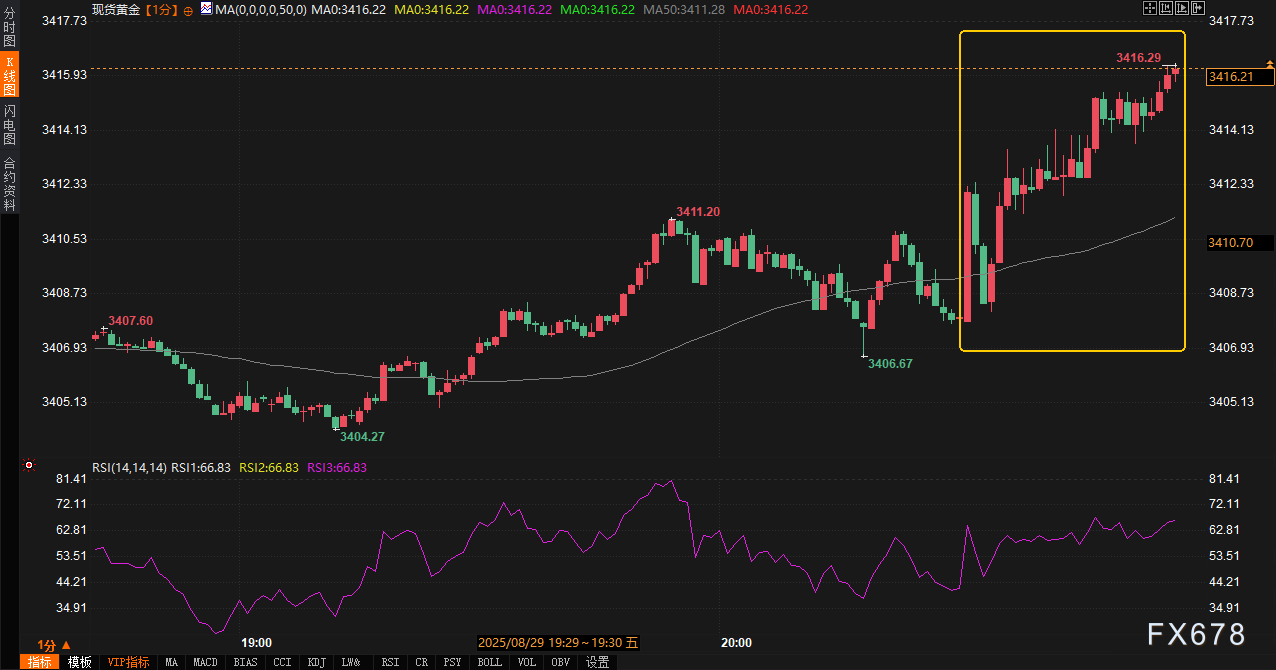The width and height of the screenshot is (1276, 670).
Task: Select the K线图 sidebar view
Action: pyautogui.click(x=9, y=75)
